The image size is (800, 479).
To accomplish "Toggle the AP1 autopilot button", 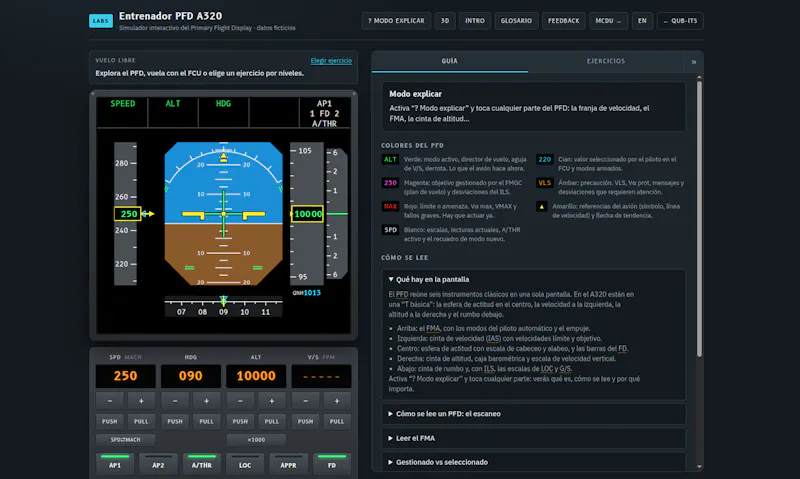I will pos(115,464).
